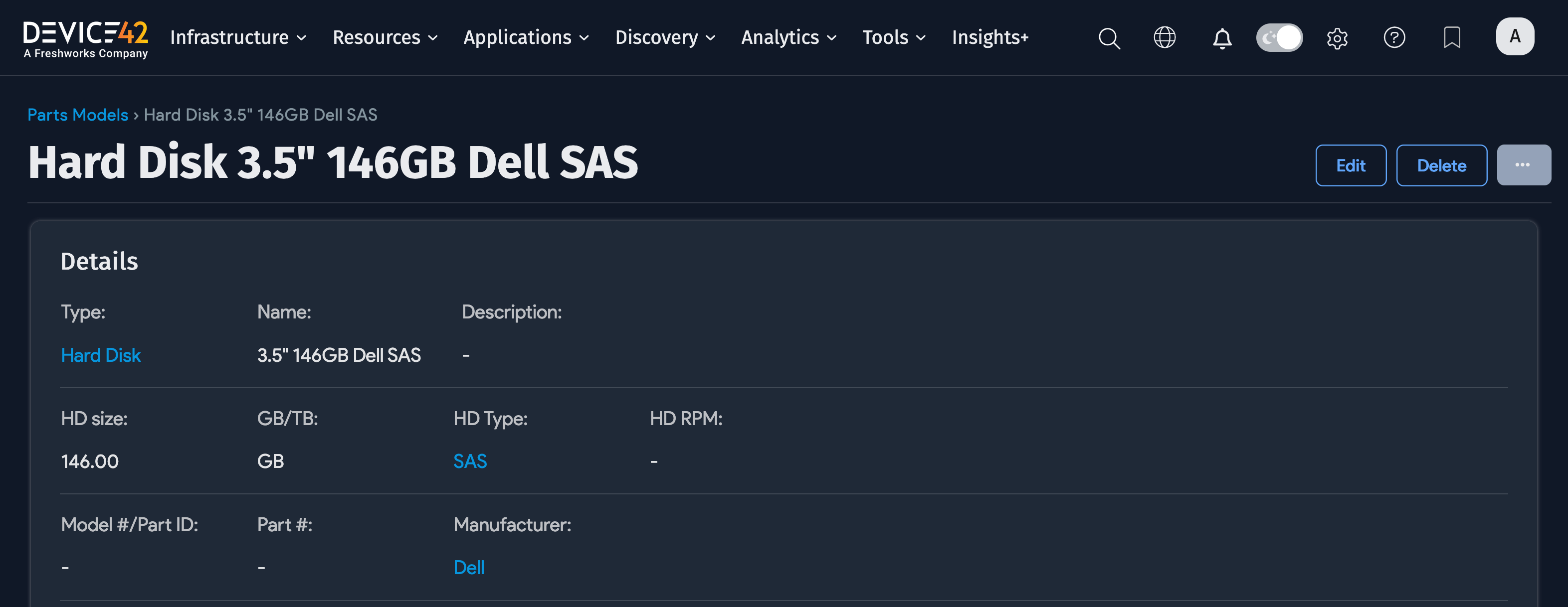The height and width of the screenshot is (607, 1568).
Task: Open the search magnifier icon
Action: [x=1109, y=38]
